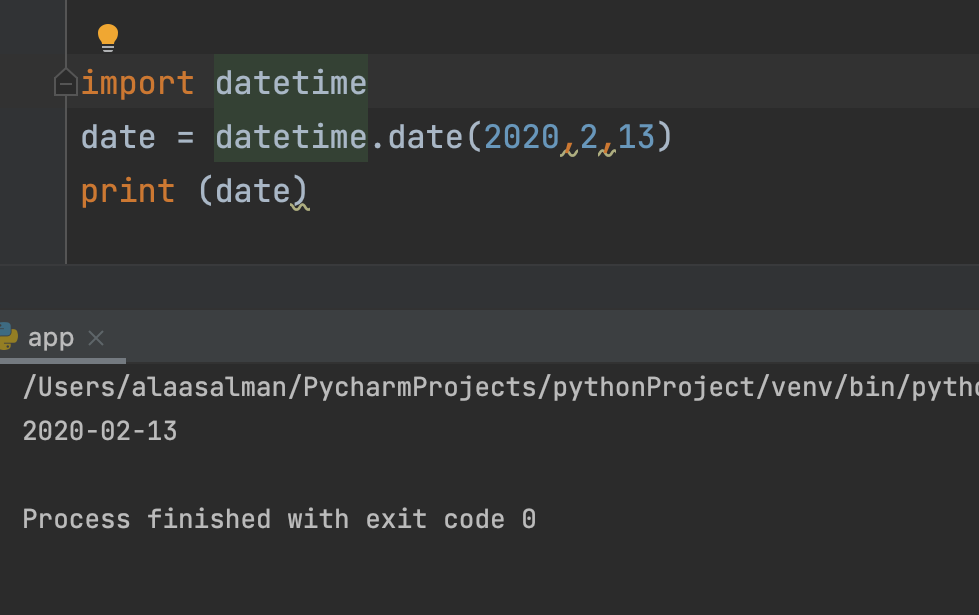979x615 pixels.
Task: Select the app run tab
Action: click(x=51, y=338)
